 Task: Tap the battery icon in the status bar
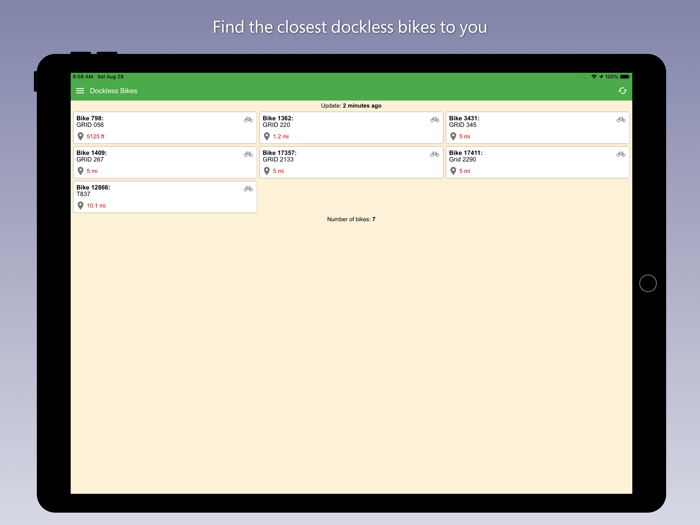pos(625,77)
